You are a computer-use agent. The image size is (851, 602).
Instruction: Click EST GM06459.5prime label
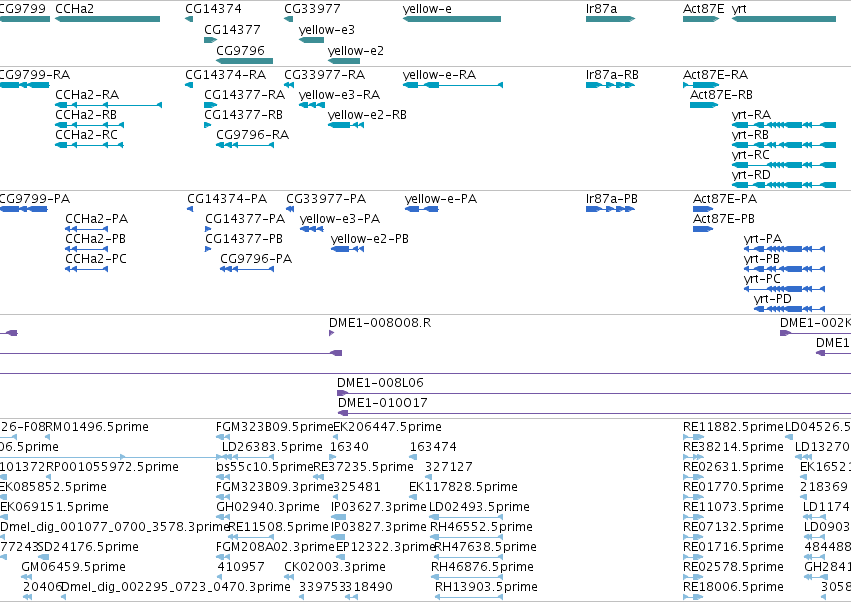[x=73, y=567]
